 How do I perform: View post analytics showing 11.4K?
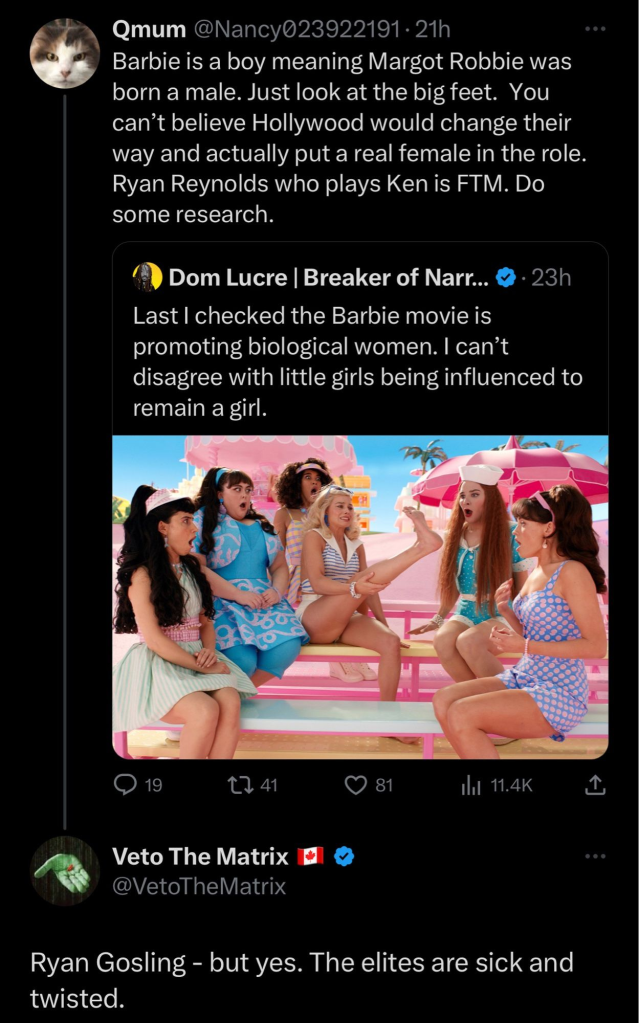tap(472, 786)
